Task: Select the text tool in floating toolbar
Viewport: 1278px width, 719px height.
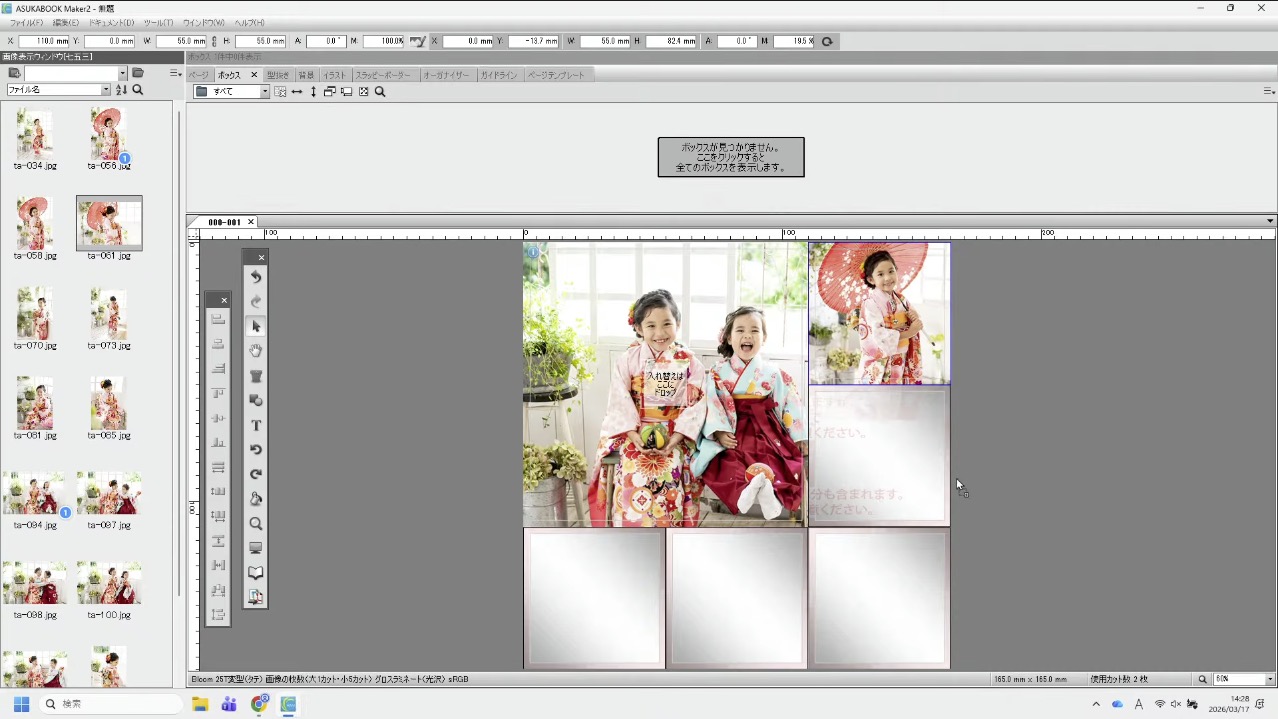Action: pyautogui.click(x=256, y=425)
